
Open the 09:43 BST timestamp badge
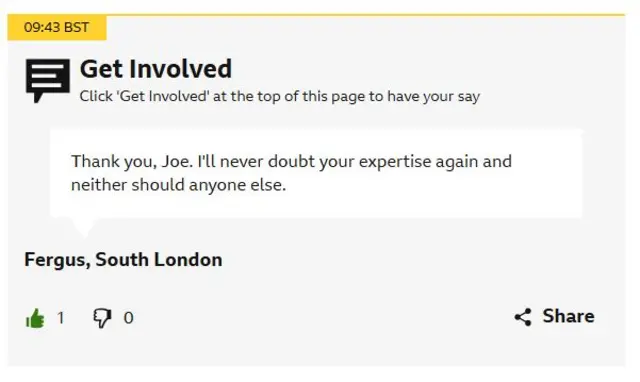[x=57, y=27]
